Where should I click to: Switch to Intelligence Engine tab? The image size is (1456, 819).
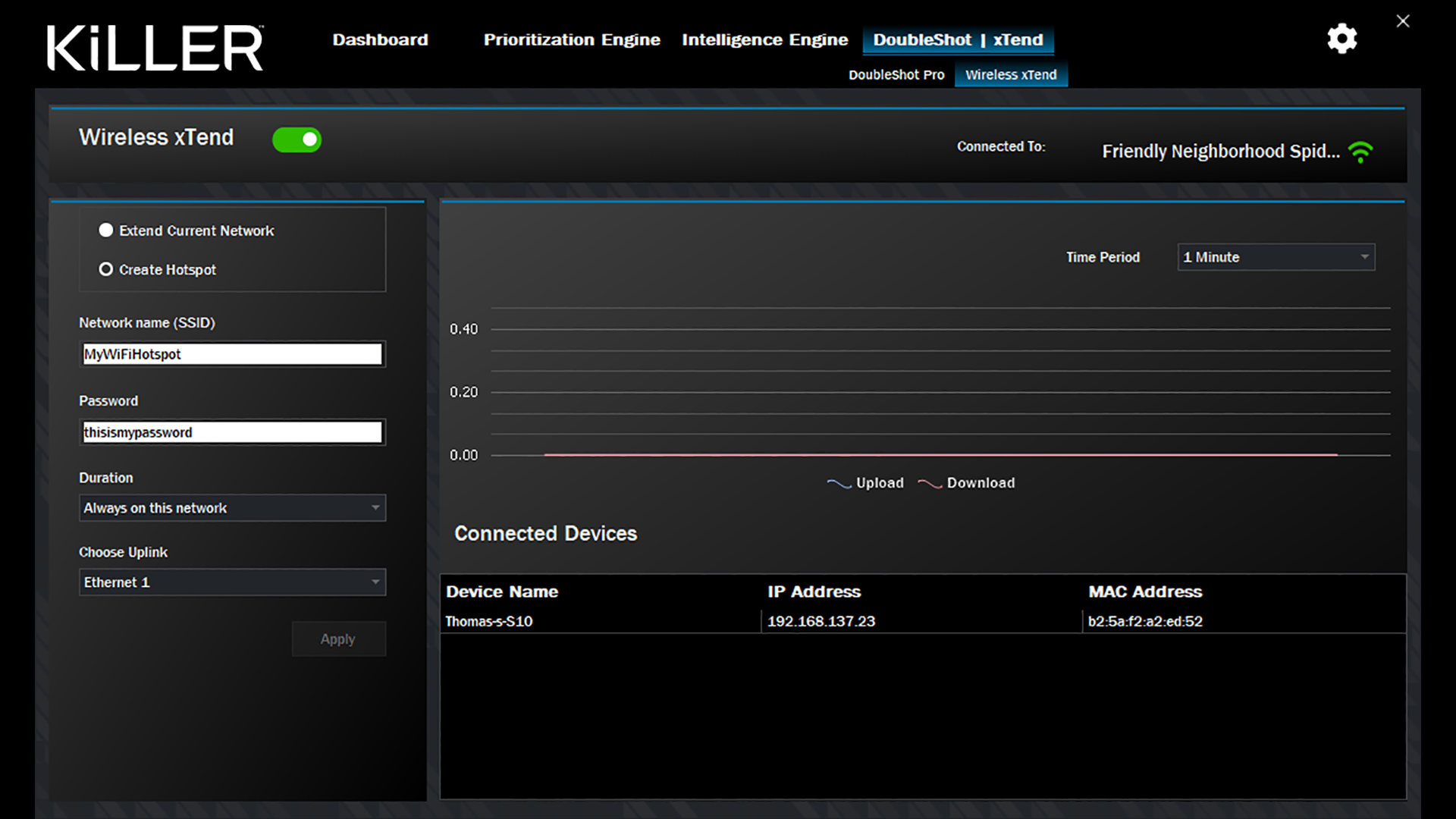(764, 39)
